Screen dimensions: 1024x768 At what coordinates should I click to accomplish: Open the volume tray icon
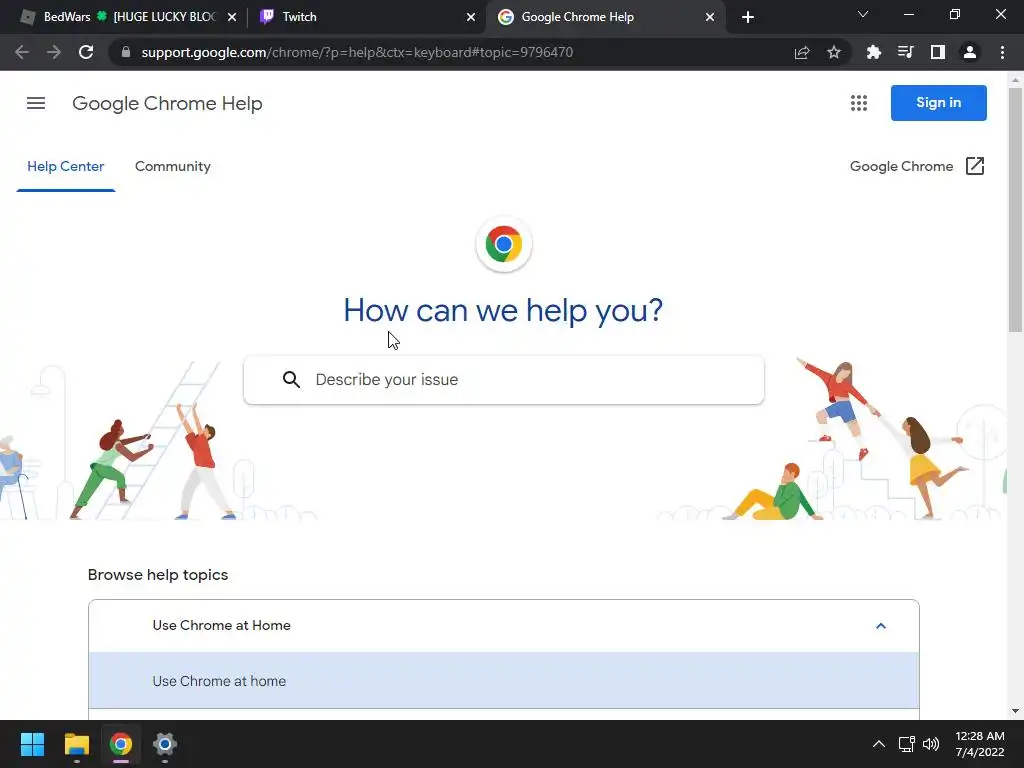click(931, 744)
